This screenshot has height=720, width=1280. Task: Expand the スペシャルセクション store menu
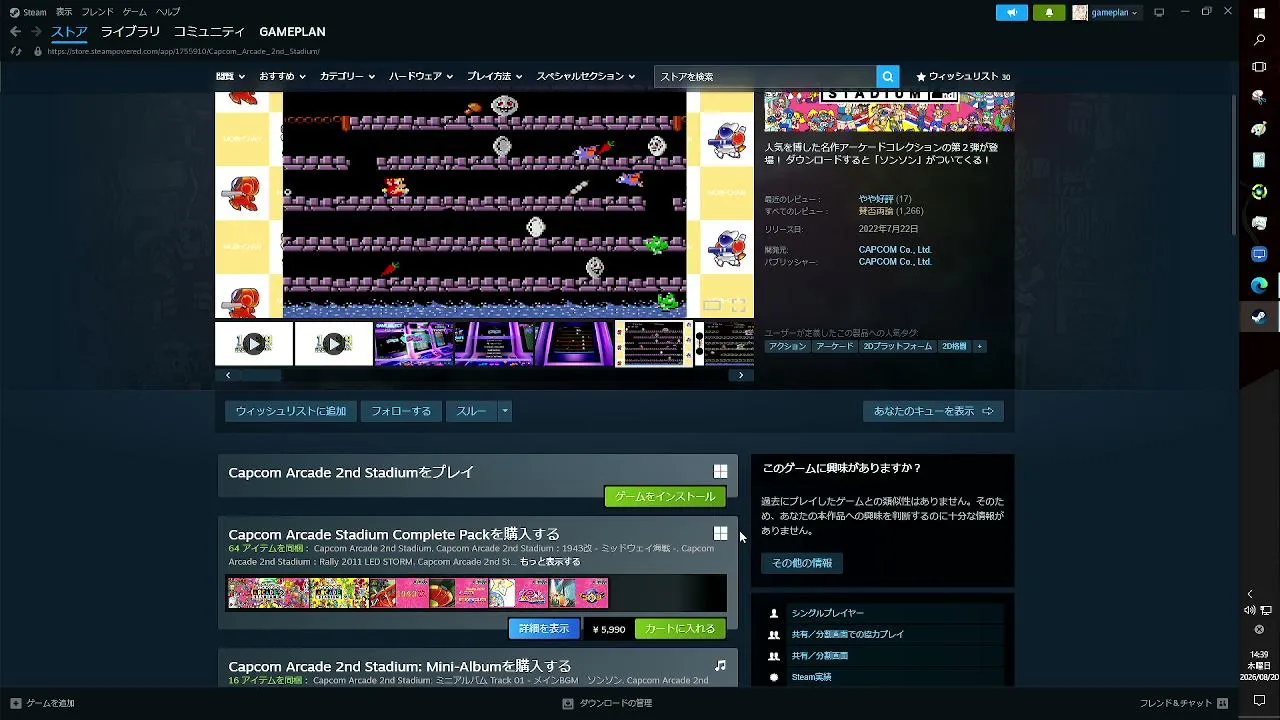click(586, 76)
